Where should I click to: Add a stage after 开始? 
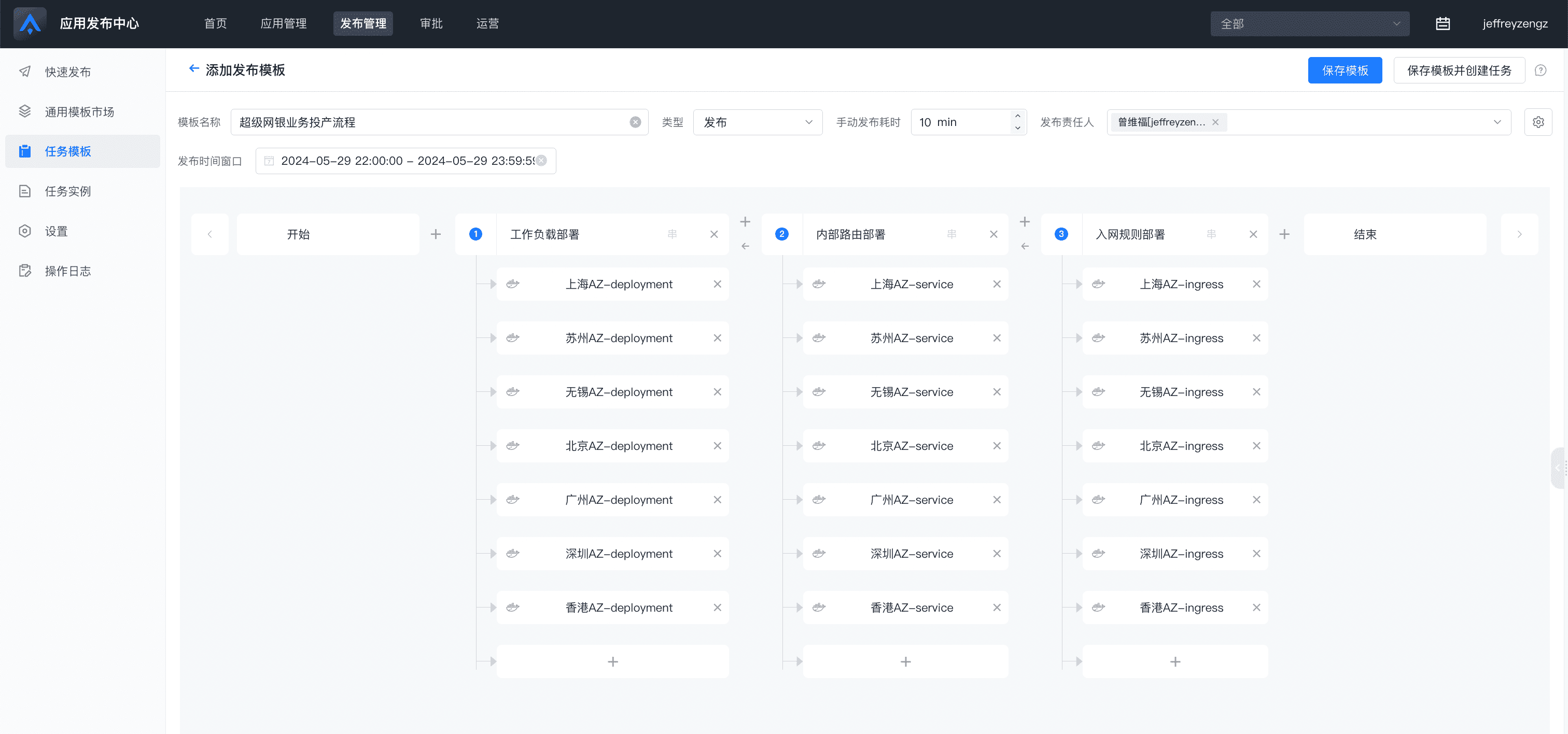click(436, 234)
